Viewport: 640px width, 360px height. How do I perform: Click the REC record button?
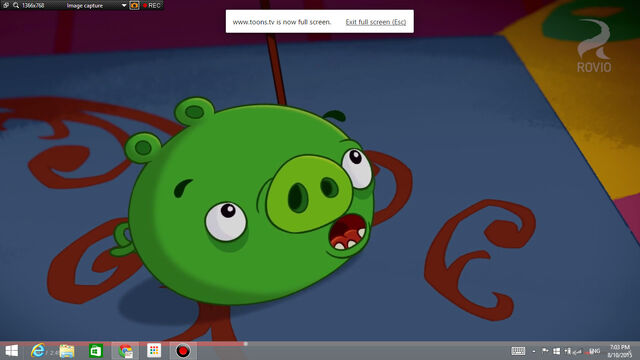152,5
